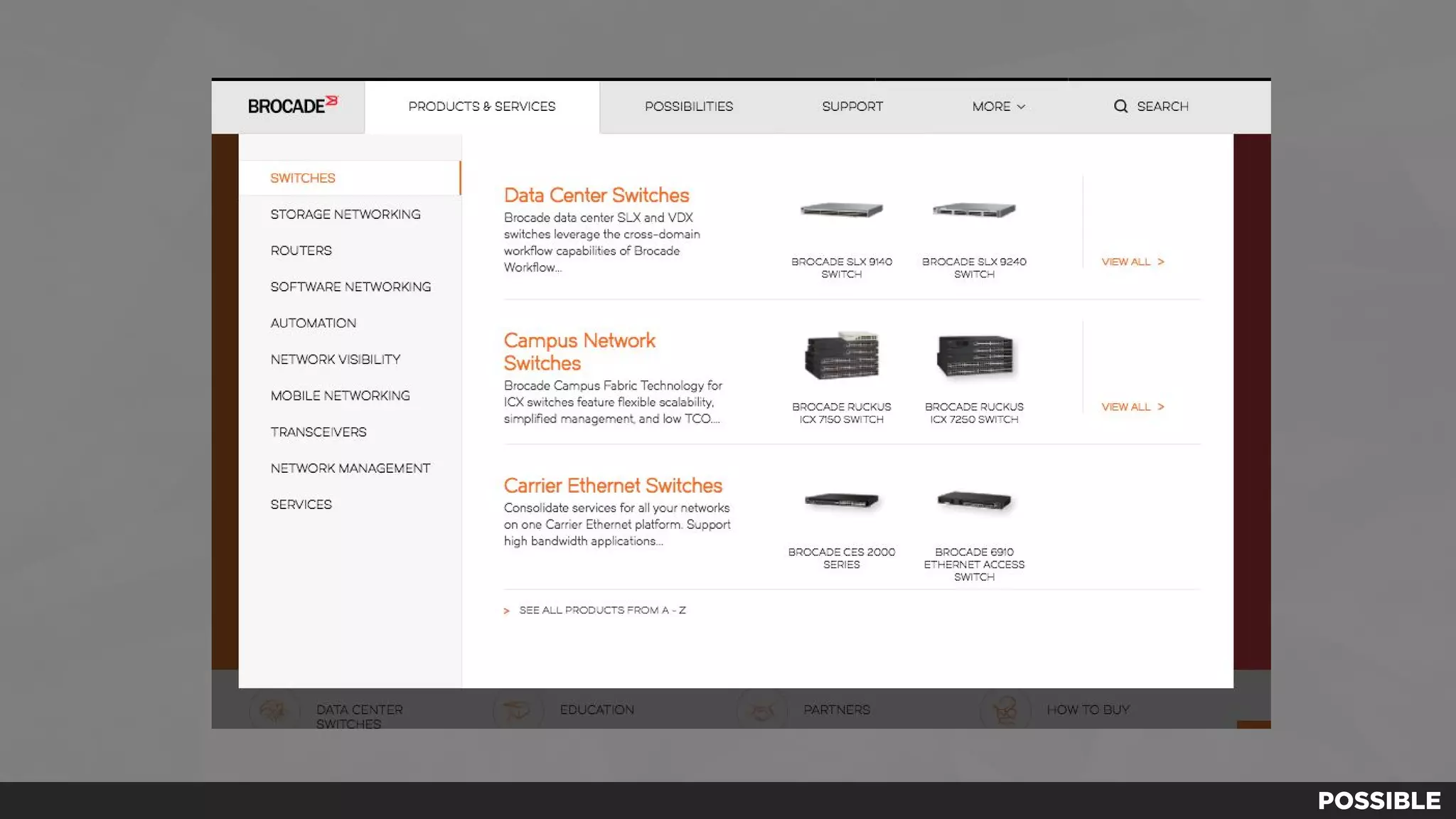Select Ruckus ICX 7150 switch image
Image resolution: width=1456 pixels, height=819 pixels.
click(841, 355)
